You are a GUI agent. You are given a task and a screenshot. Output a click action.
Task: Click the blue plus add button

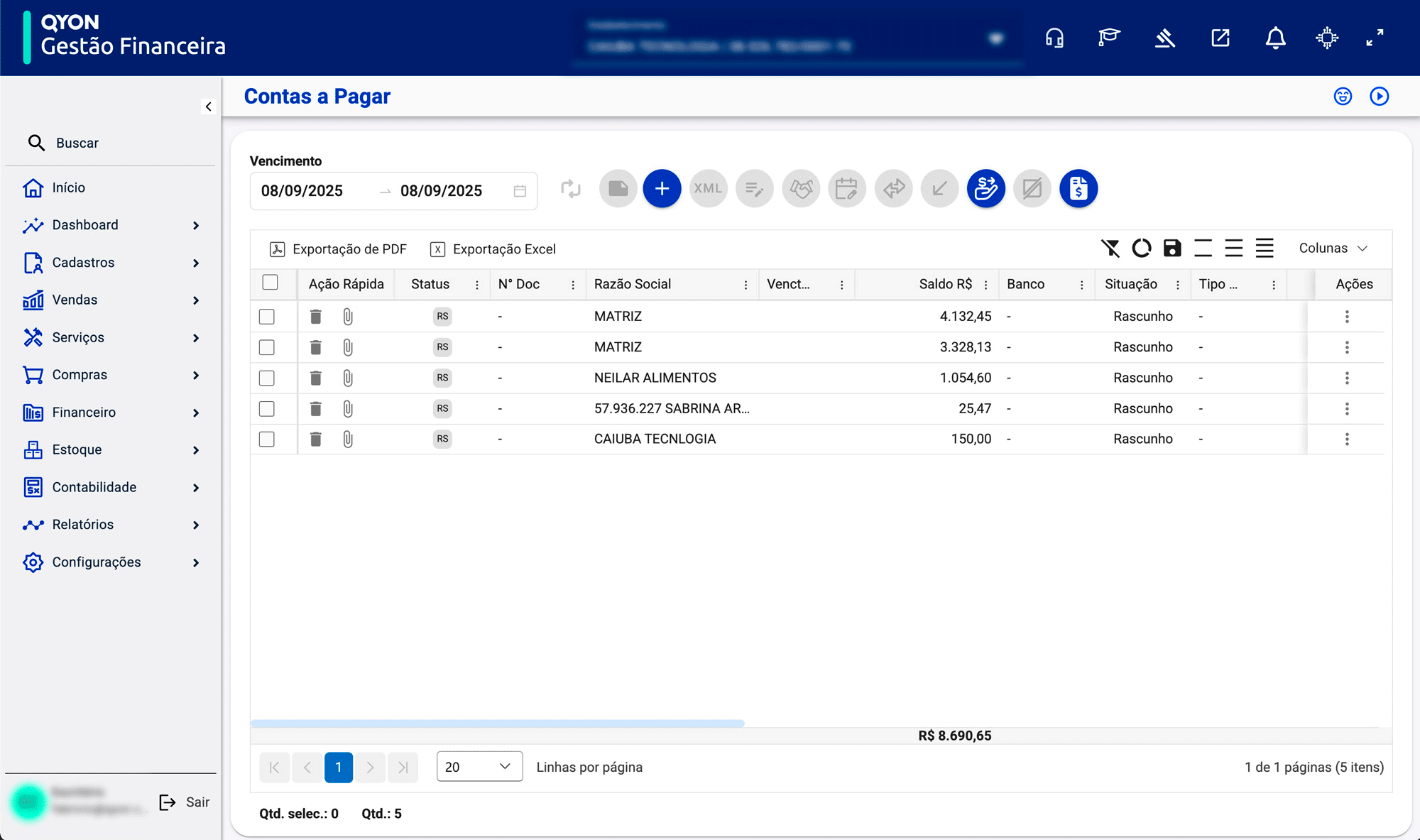pyautogui.click(x=662, y=189)
